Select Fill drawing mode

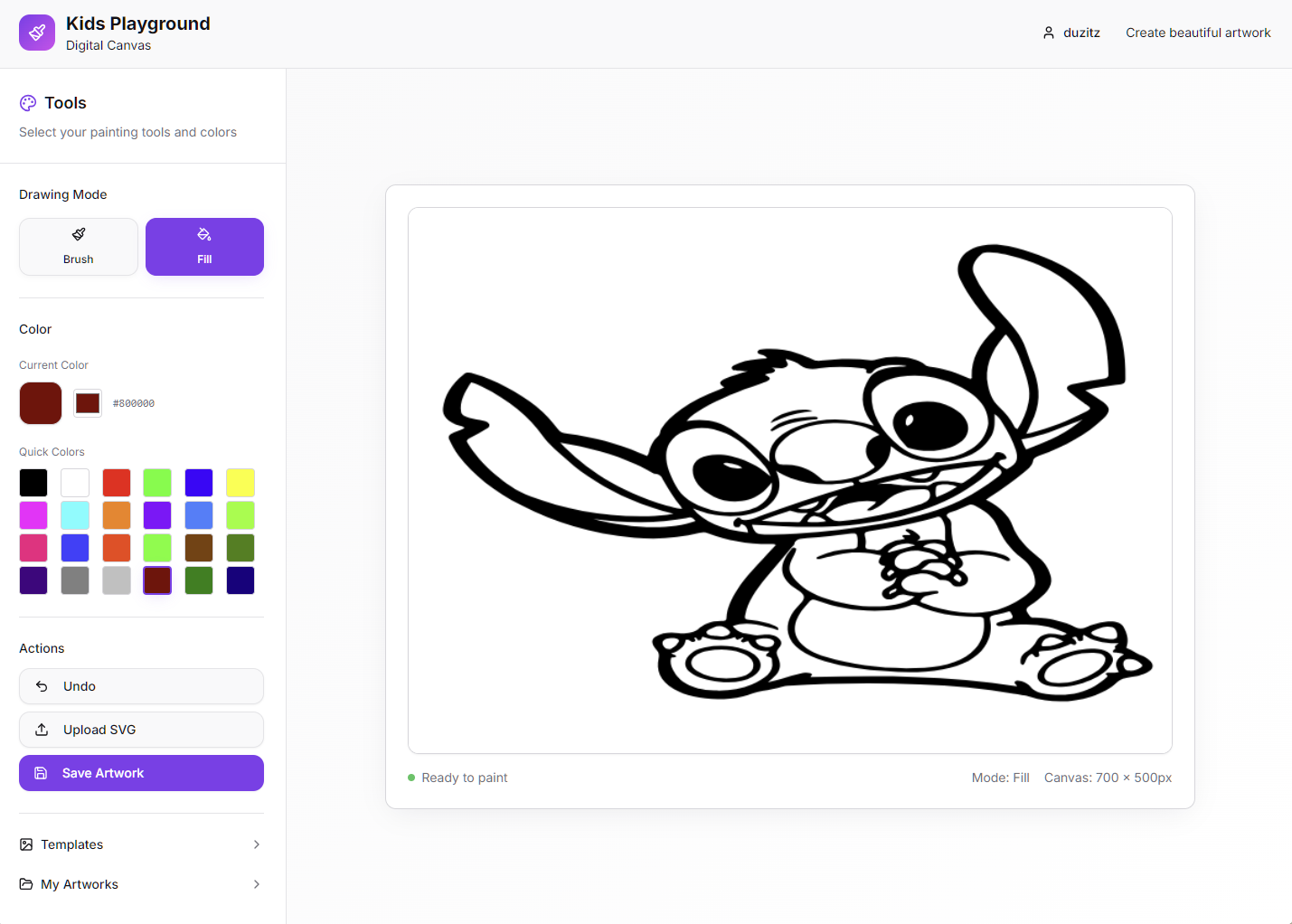coord(204,247)
